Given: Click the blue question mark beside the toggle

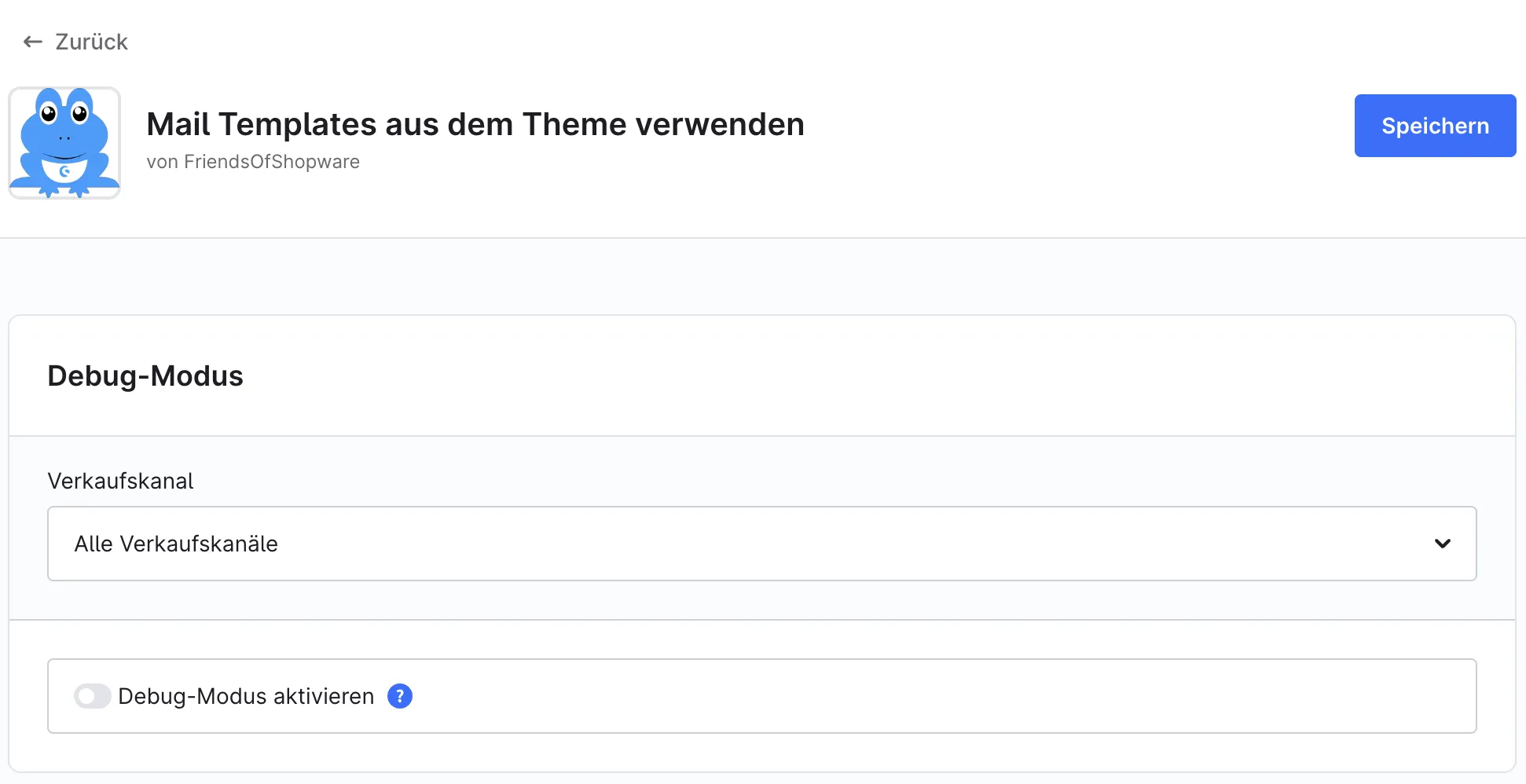Looking at the screenshot, I should coord(400,696).
